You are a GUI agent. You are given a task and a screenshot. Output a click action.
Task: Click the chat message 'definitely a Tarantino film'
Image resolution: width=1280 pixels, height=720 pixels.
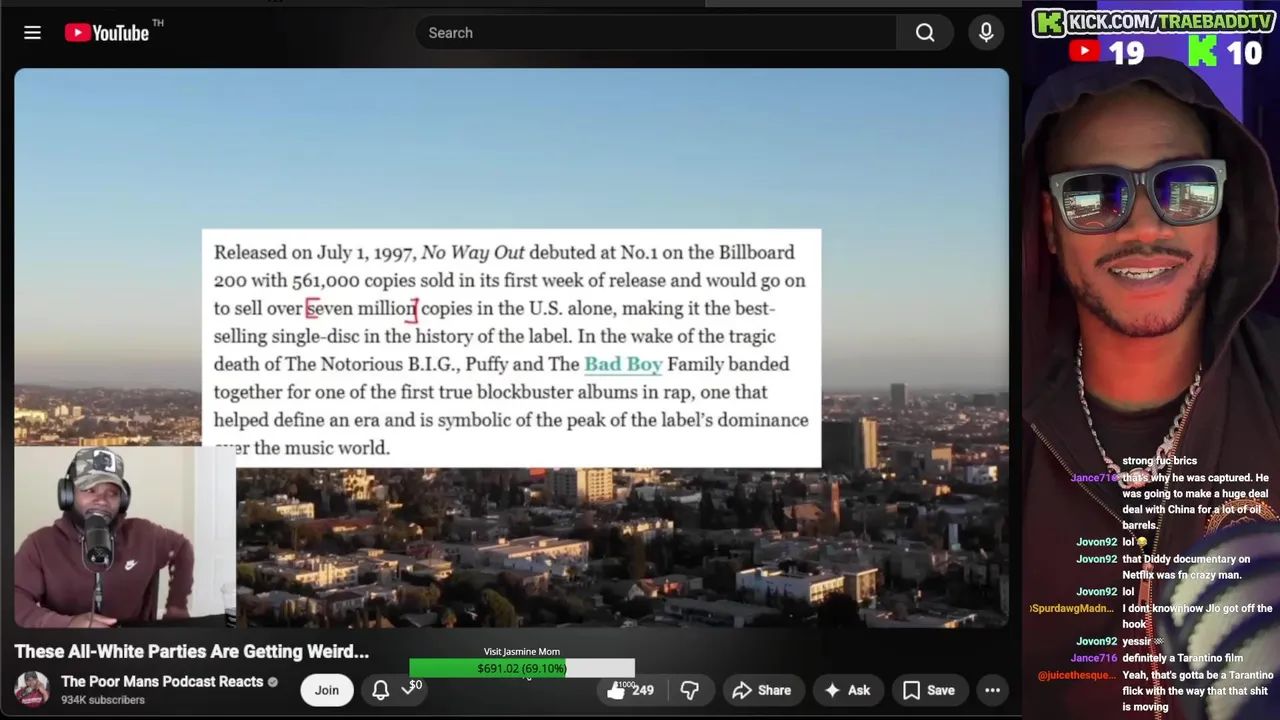1185,658
